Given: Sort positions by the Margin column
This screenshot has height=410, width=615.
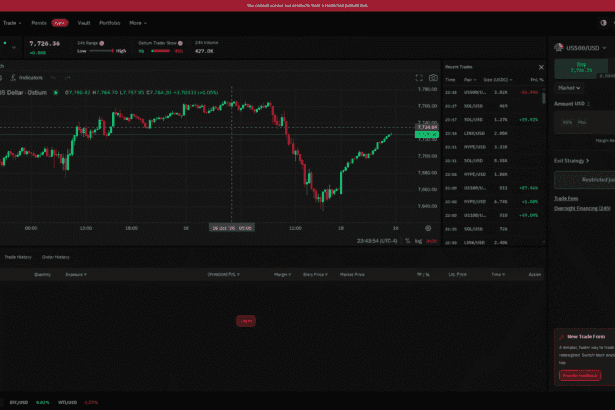Looking at the screenshot, I should coord(282,275).
